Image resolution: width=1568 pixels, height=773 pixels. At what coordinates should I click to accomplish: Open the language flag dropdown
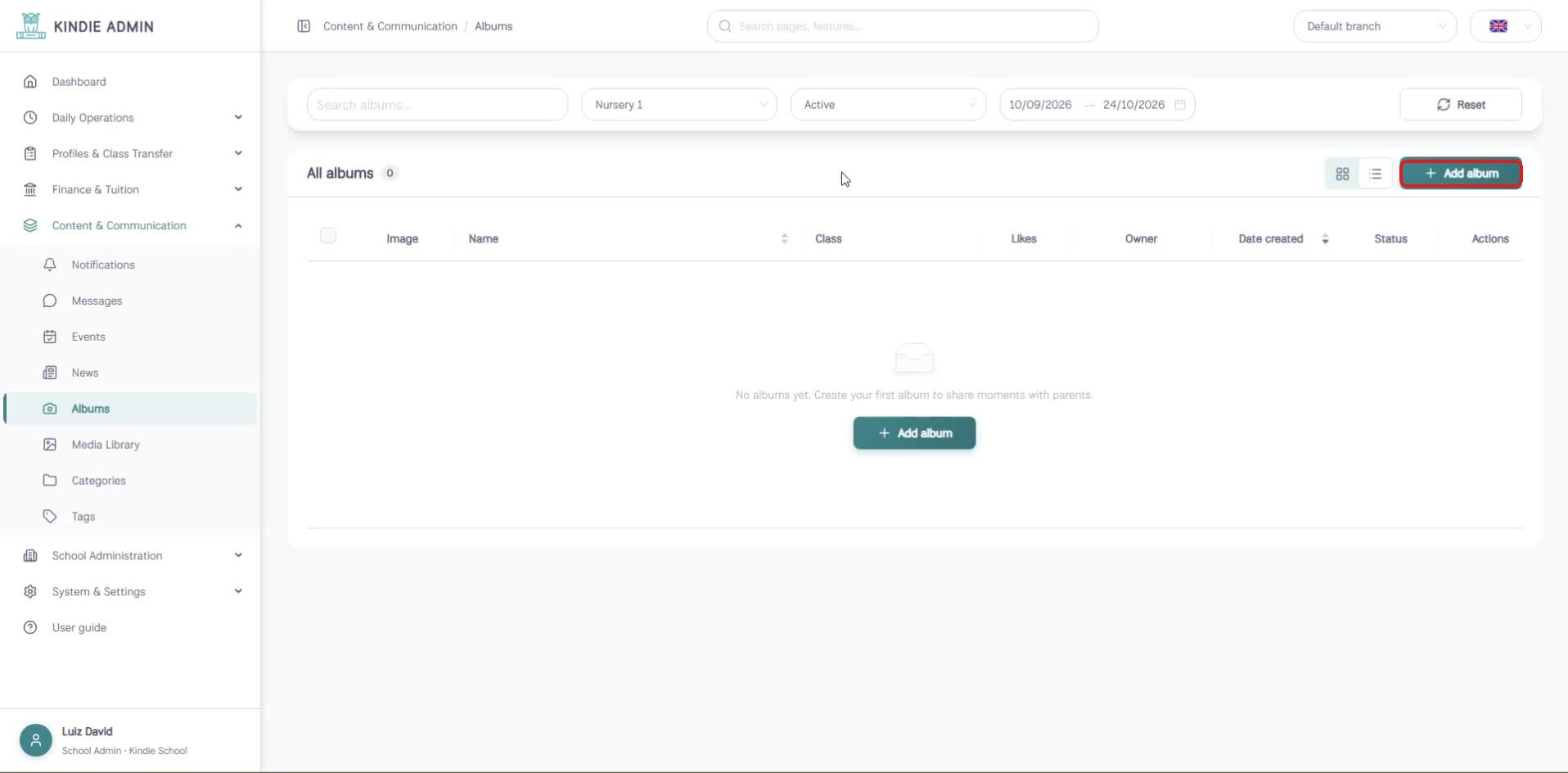[x=1506, y=26]
